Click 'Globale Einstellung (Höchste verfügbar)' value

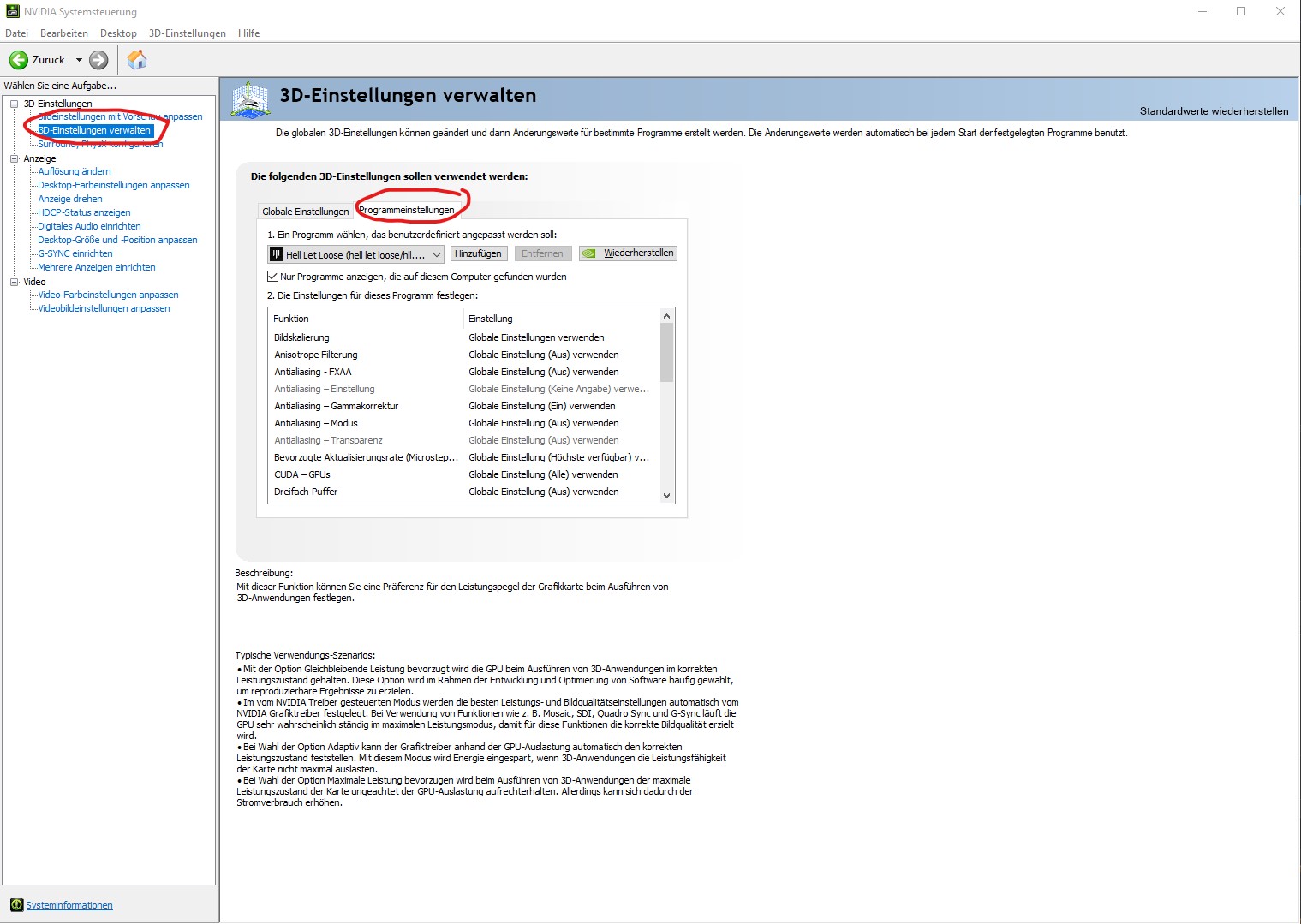(558, 457)
